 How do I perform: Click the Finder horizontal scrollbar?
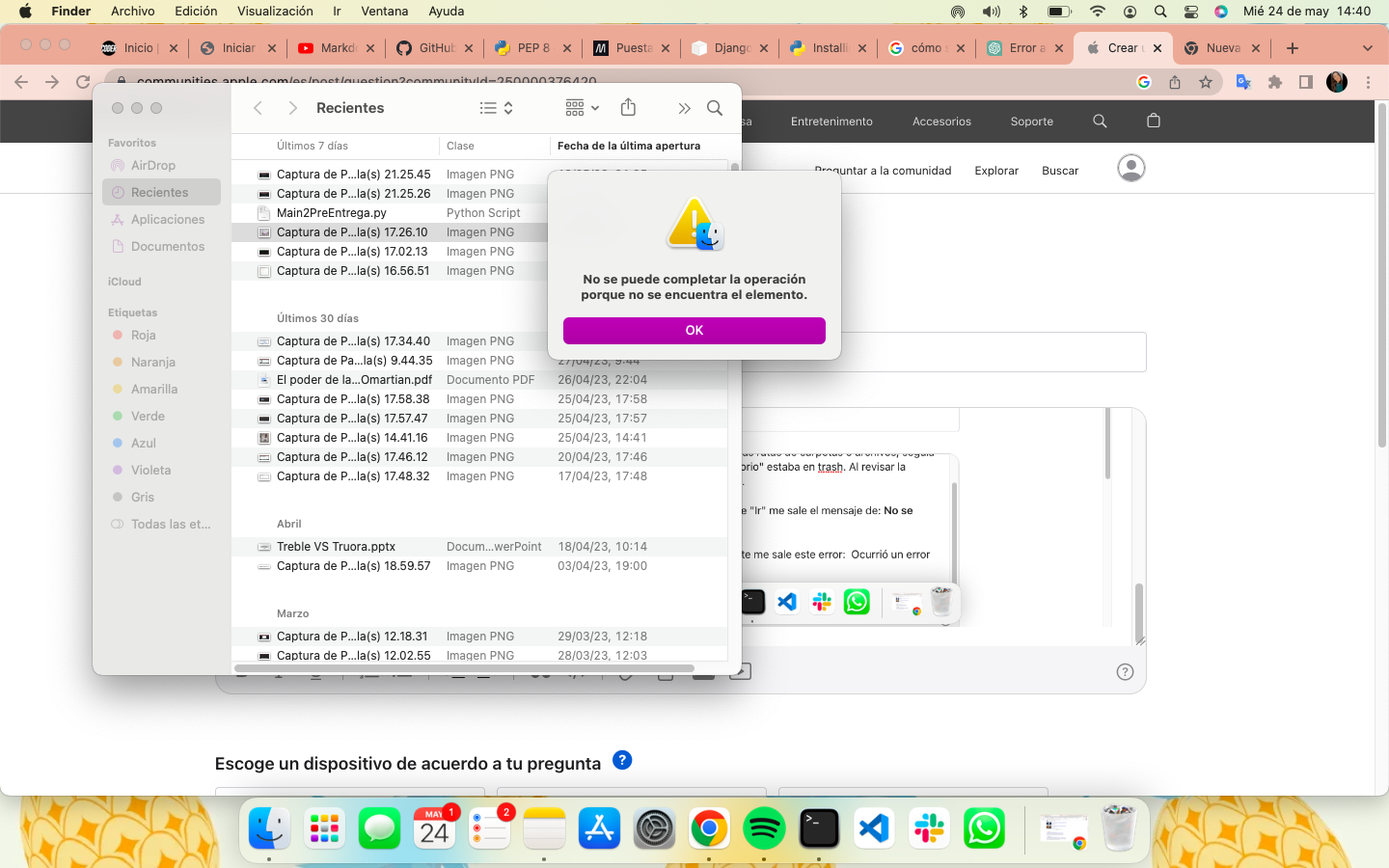click(x=464, y=667)
